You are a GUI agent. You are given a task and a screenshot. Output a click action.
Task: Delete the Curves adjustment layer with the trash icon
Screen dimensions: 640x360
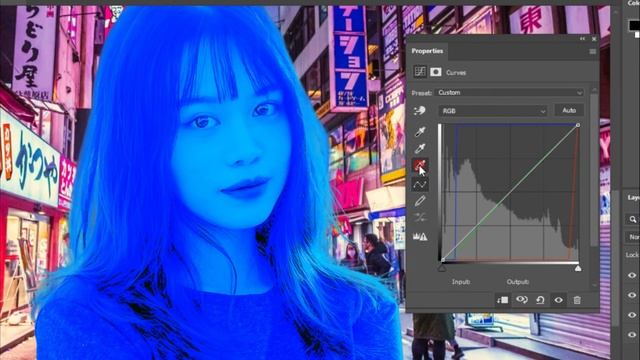(x=577, y=300)
